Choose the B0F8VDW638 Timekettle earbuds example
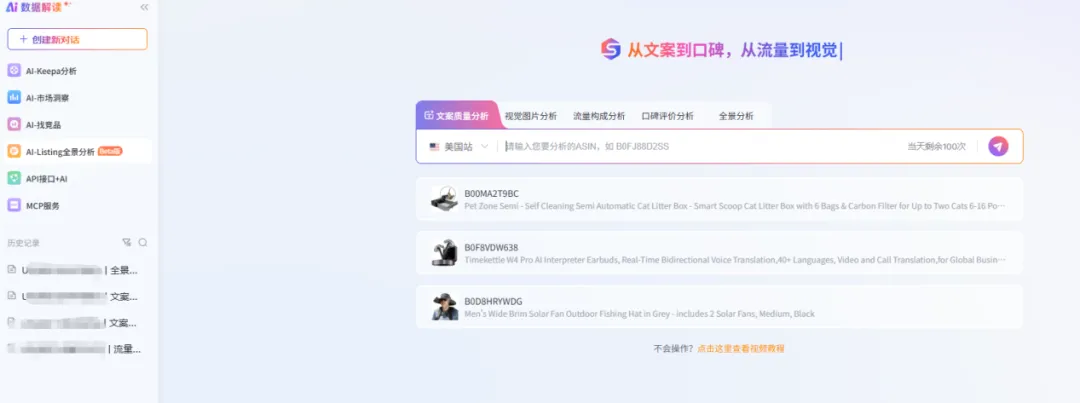The width and height of the screenshot is (1080, 403). point(719,253)
